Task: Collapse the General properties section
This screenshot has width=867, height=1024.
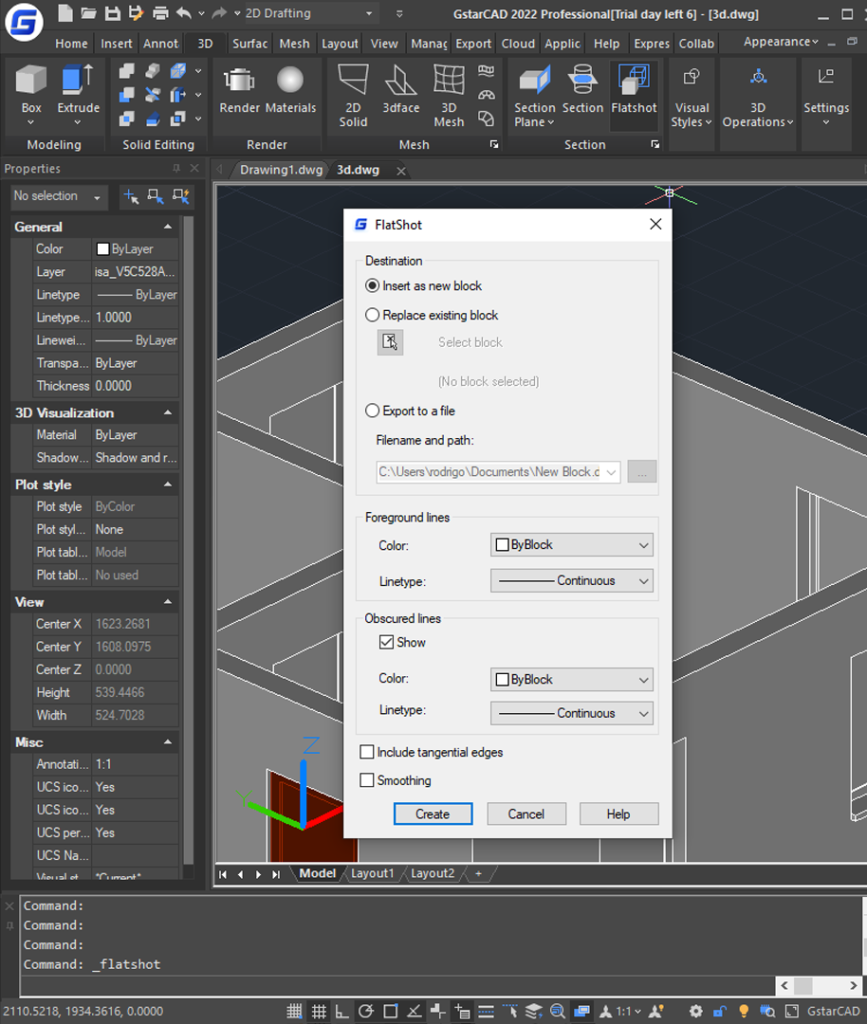Action: point(168,227)
